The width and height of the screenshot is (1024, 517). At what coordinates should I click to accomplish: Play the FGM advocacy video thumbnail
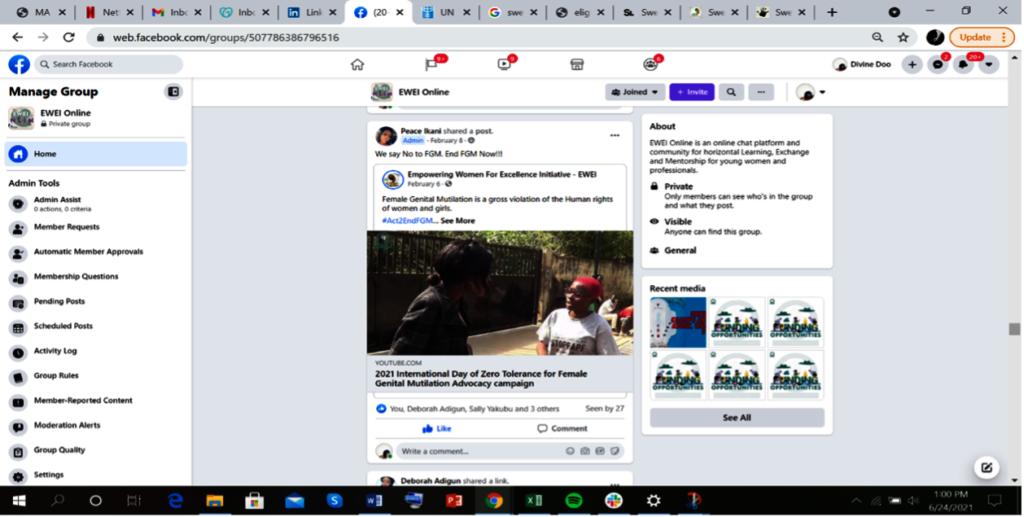click(x=500, y=292)
